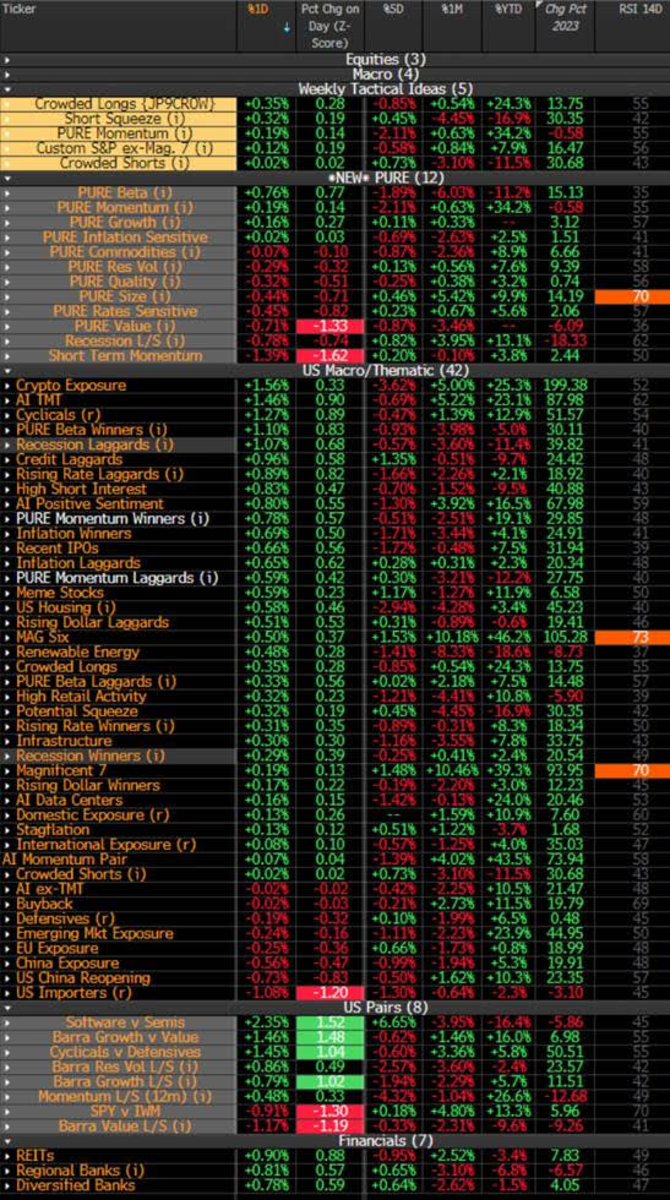Collapse the Weekly Tactical Ideas section
The width and height of the screenshot is (670, 1200).
point(6,89)
